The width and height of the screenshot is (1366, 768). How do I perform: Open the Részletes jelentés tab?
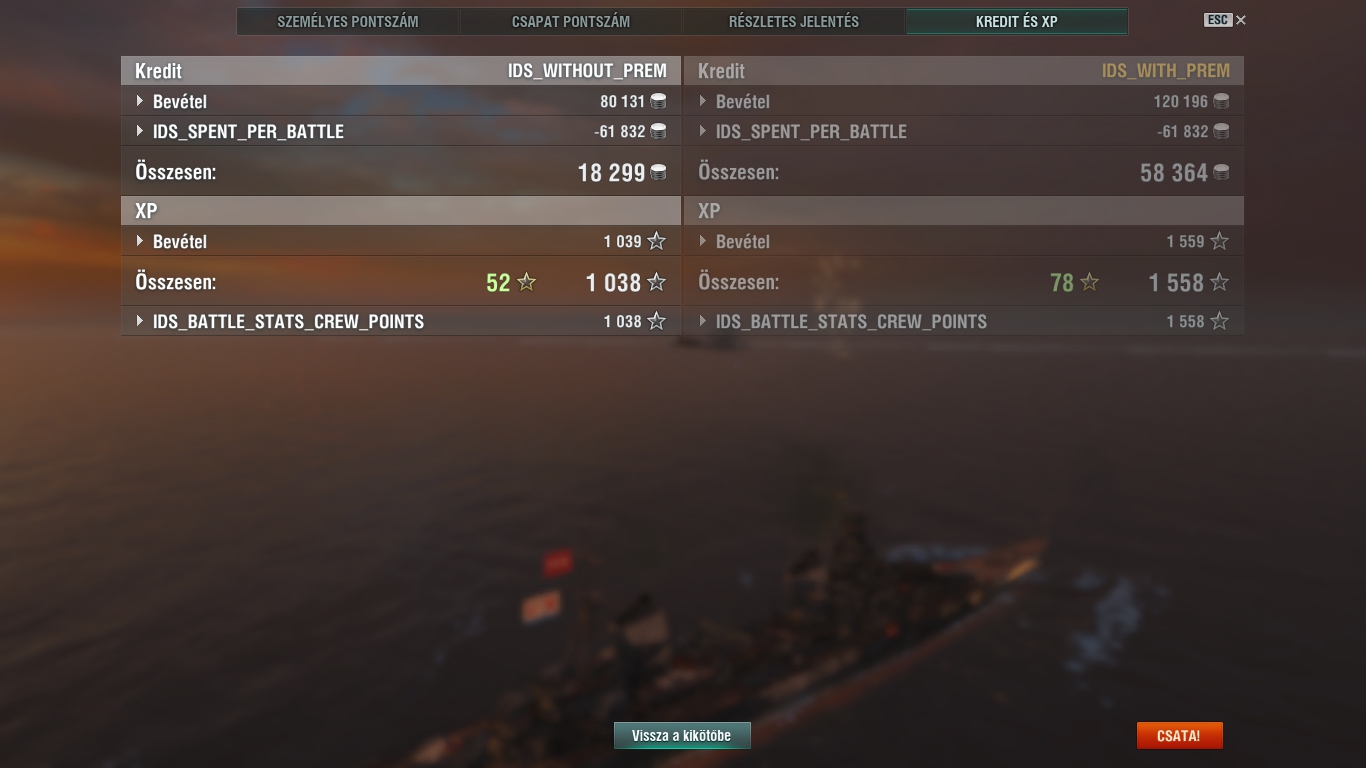(x=794, y=21)
